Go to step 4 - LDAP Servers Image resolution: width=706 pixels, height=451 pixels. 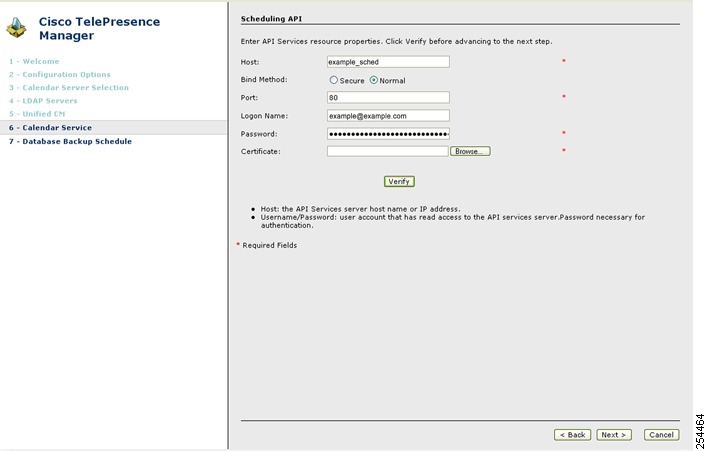(43, 100)
